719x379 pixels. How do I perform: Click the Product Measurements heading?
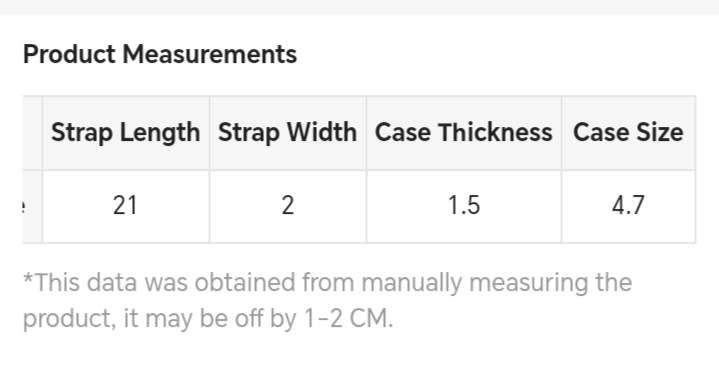pos(160,54)
